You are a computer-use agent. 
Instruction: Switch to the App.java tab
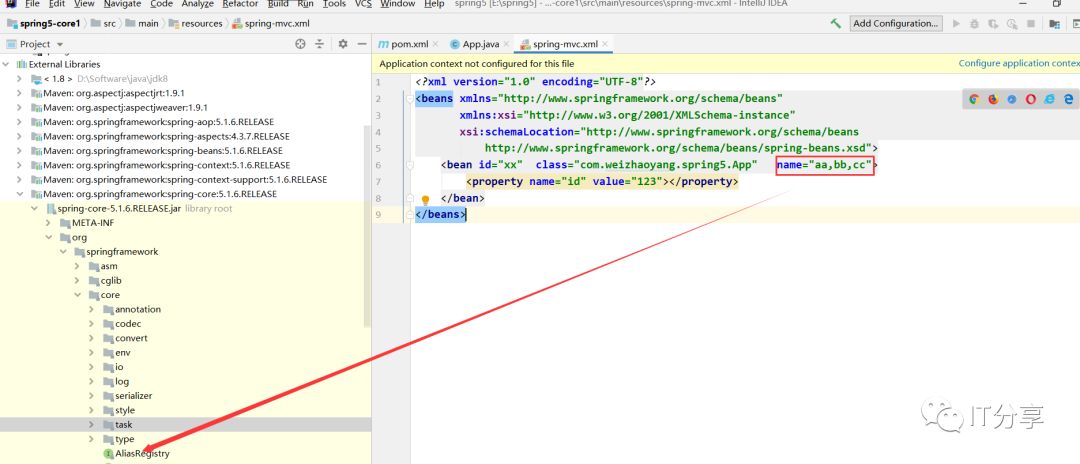[480, 44]
